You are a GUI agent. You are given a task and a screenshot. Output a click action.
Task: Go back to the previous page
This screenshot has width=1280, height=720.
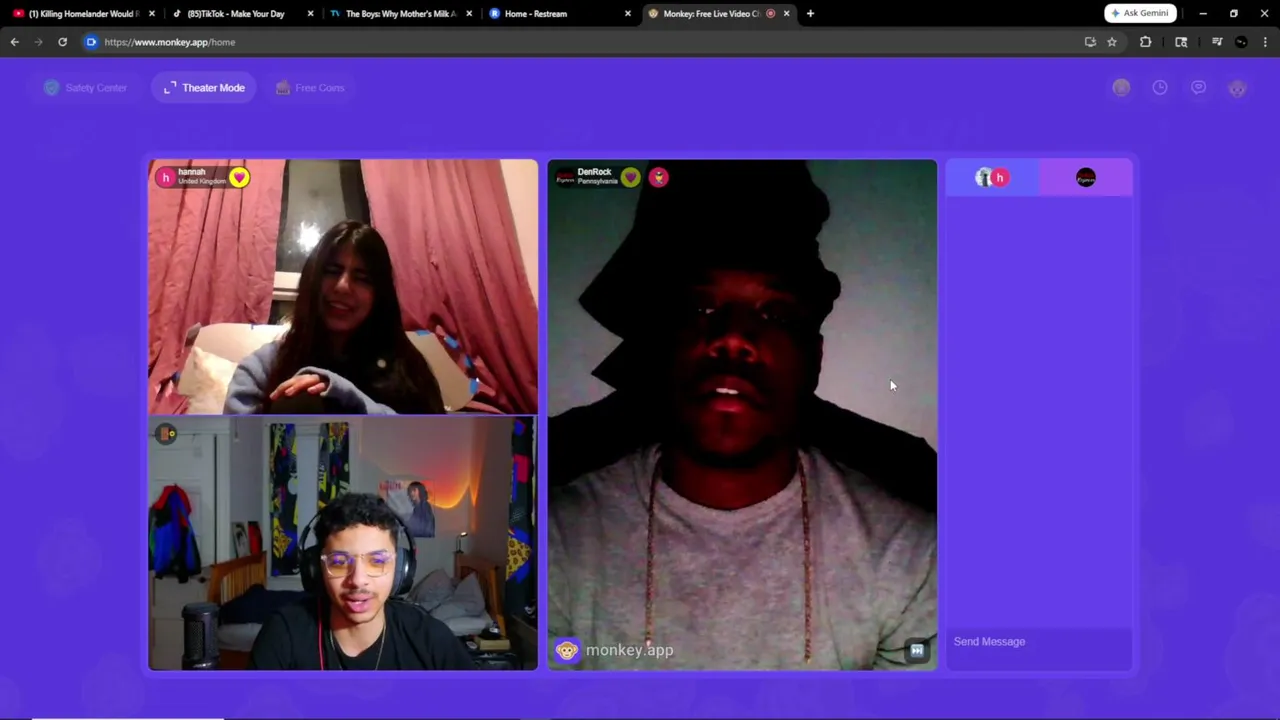point(14,42)
